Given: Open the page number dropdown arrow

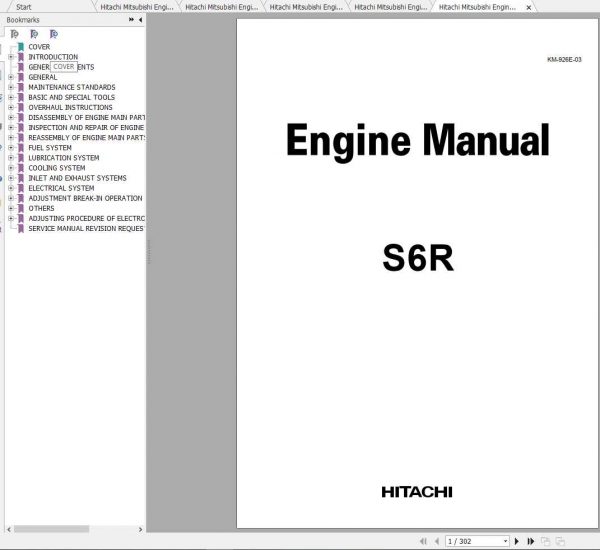Looking at the screenshot, I should (505, 541).
